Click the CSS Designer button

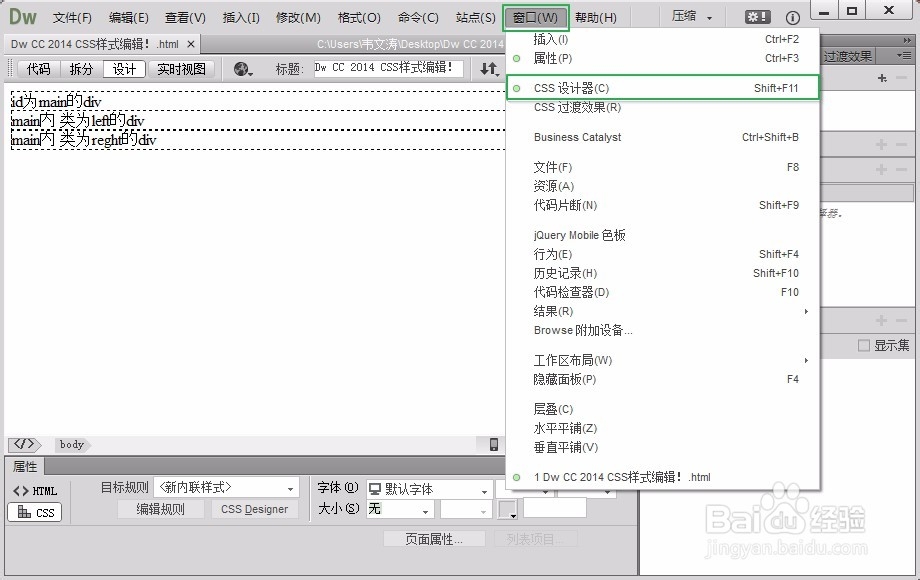coord(255,509)
